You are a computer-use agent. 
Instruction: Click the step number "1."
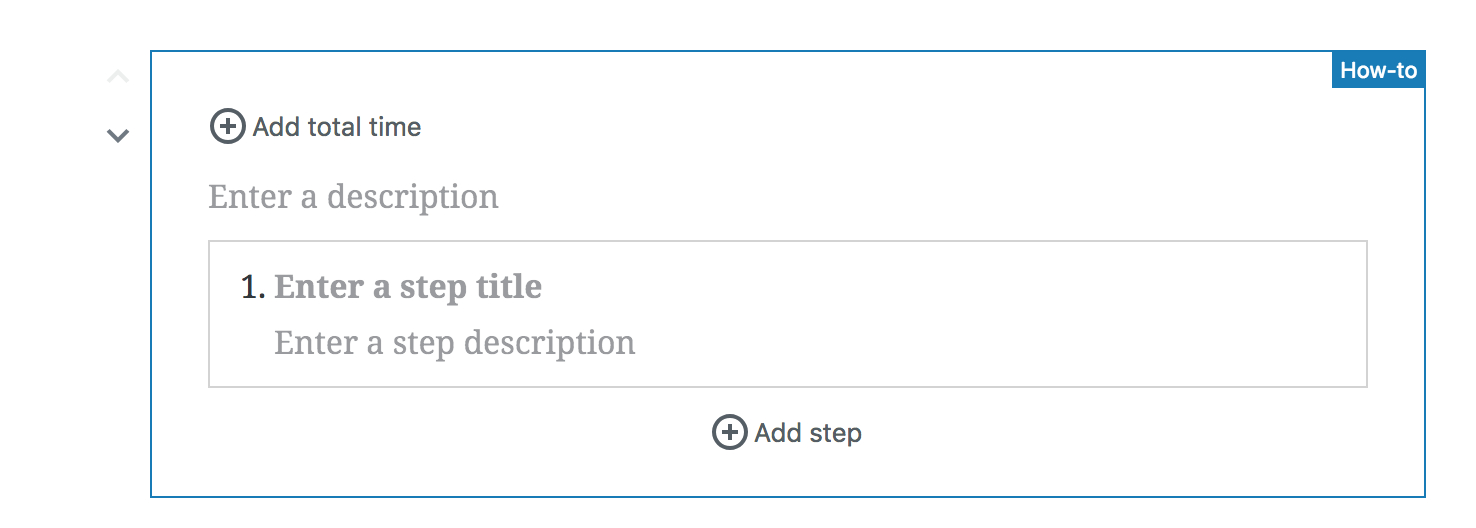[x=253, y=288]
